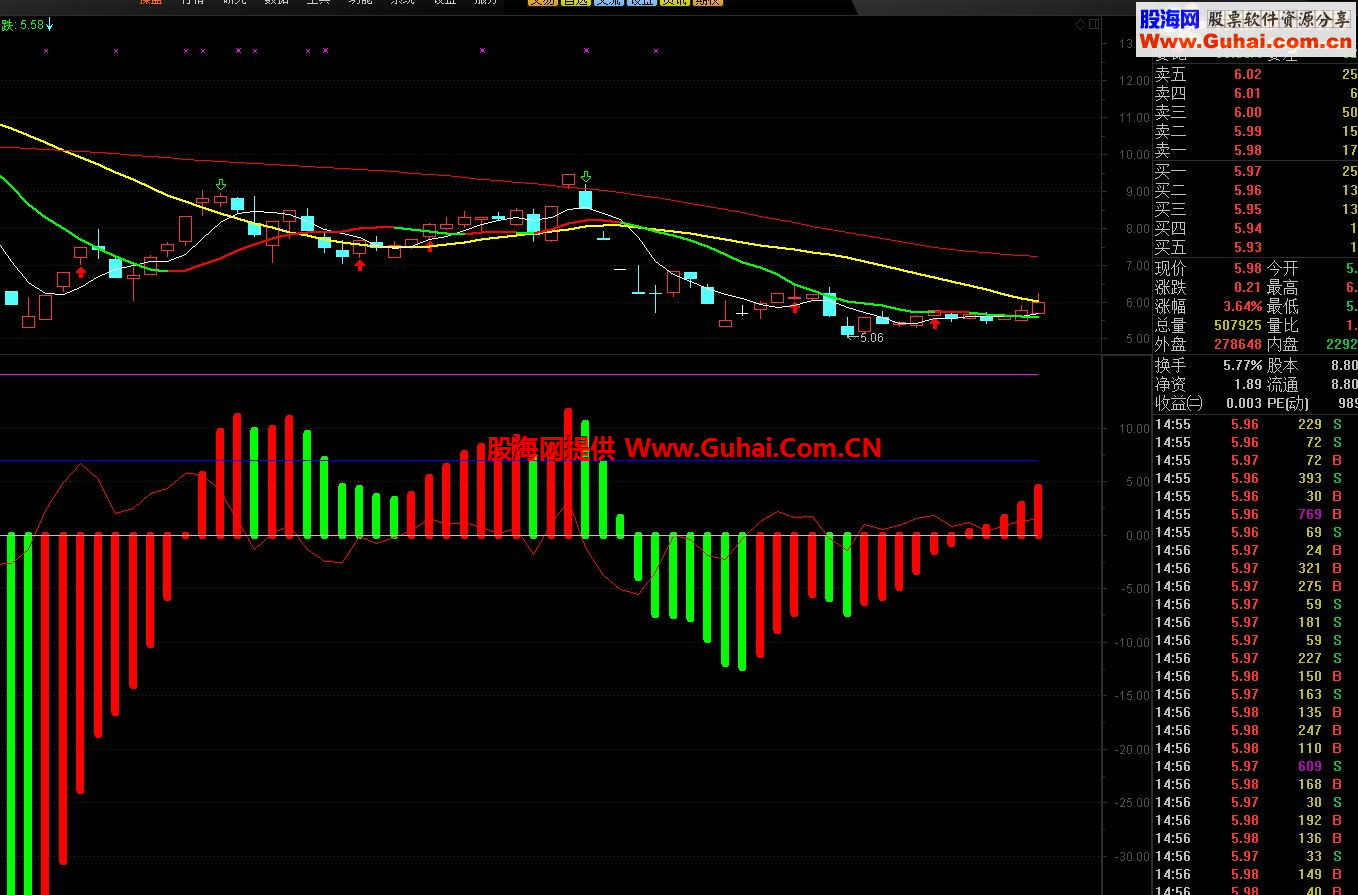The image size is (1358, 895).
Task: Select the 买三 row priced 5.95
Action: point(1256,209)
